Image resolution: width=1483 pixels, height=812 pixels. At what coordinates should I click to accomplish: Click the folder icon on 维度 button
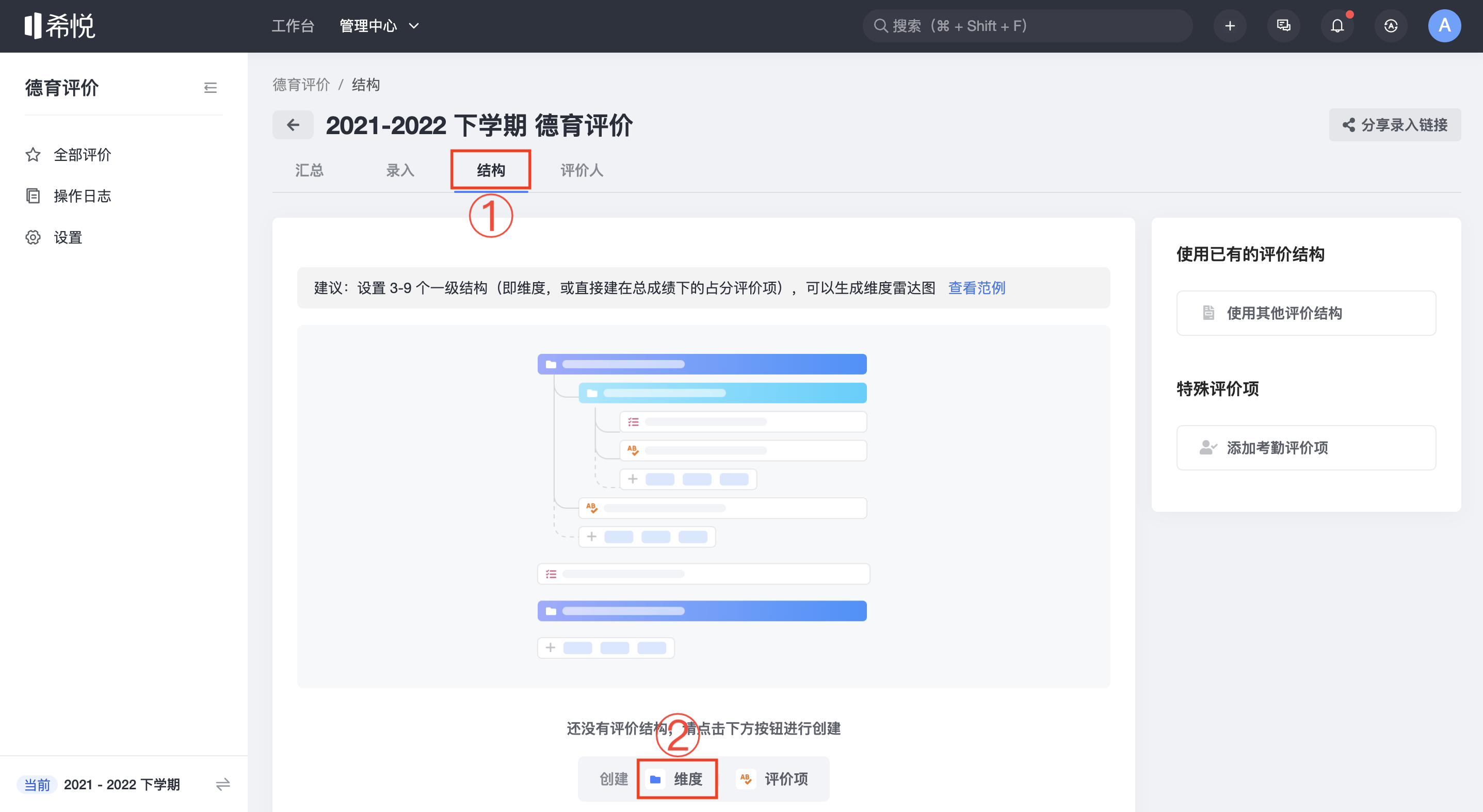click(655, 779)
